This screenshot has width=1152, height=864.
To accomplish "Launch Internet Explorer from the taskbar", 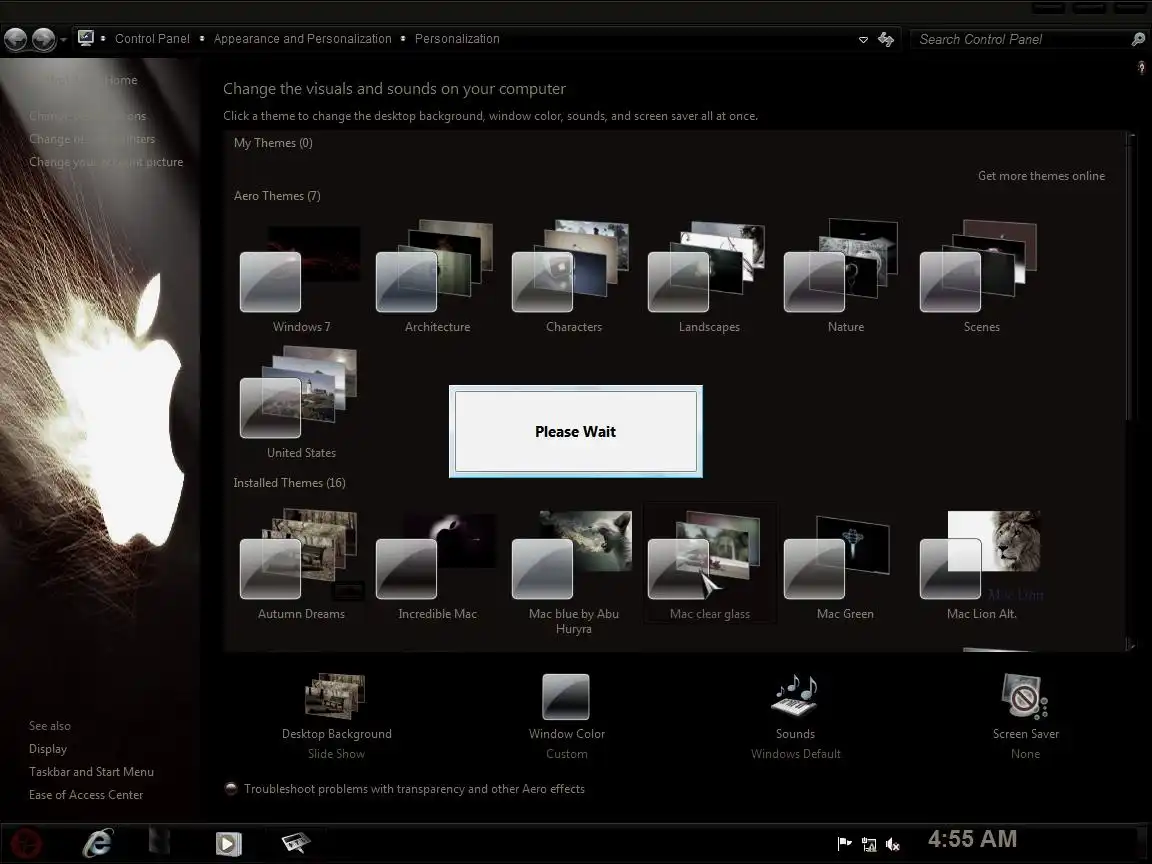I will [97, 843].
